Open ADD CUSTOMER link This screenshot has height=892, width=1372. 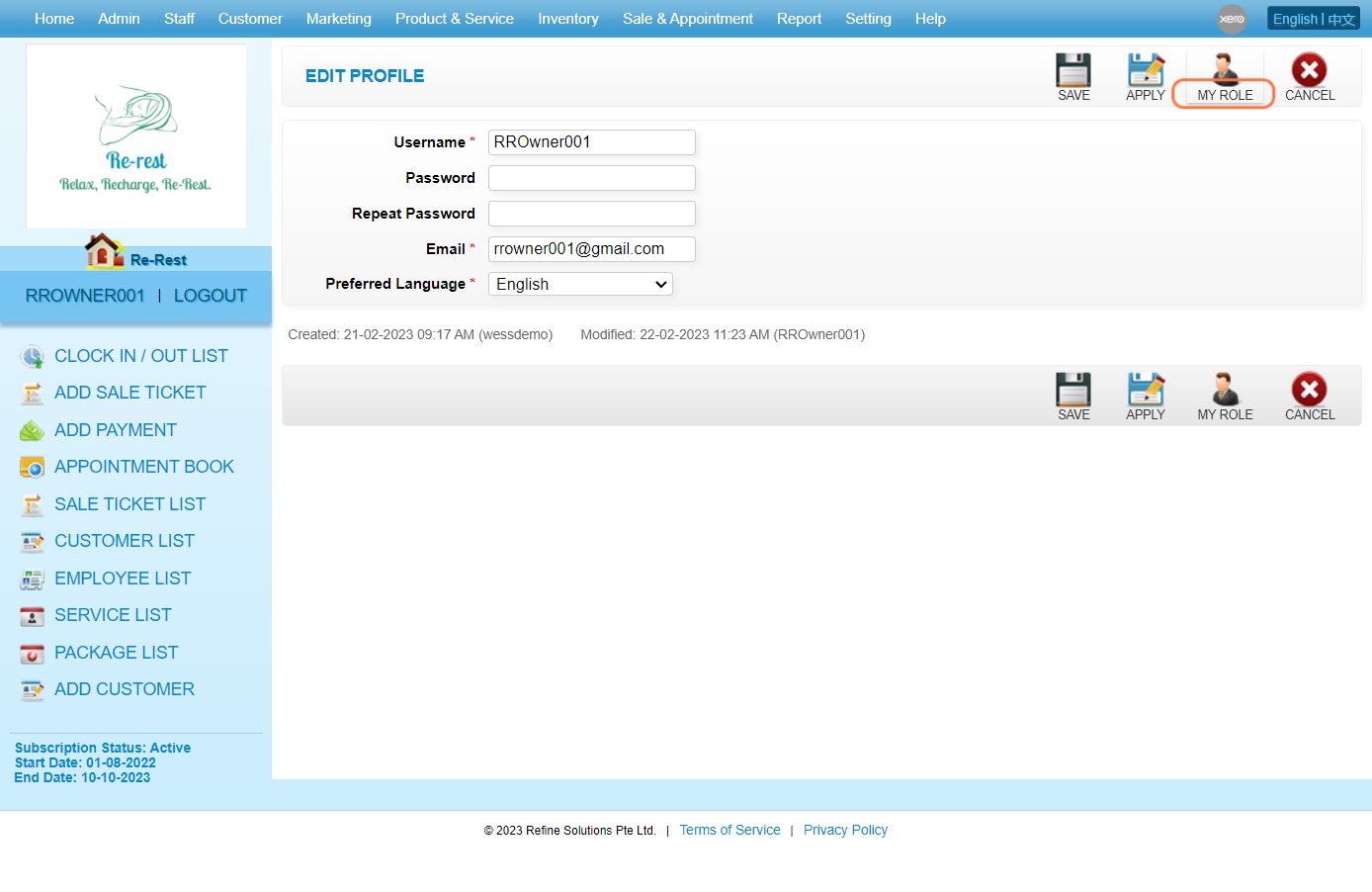125,689
